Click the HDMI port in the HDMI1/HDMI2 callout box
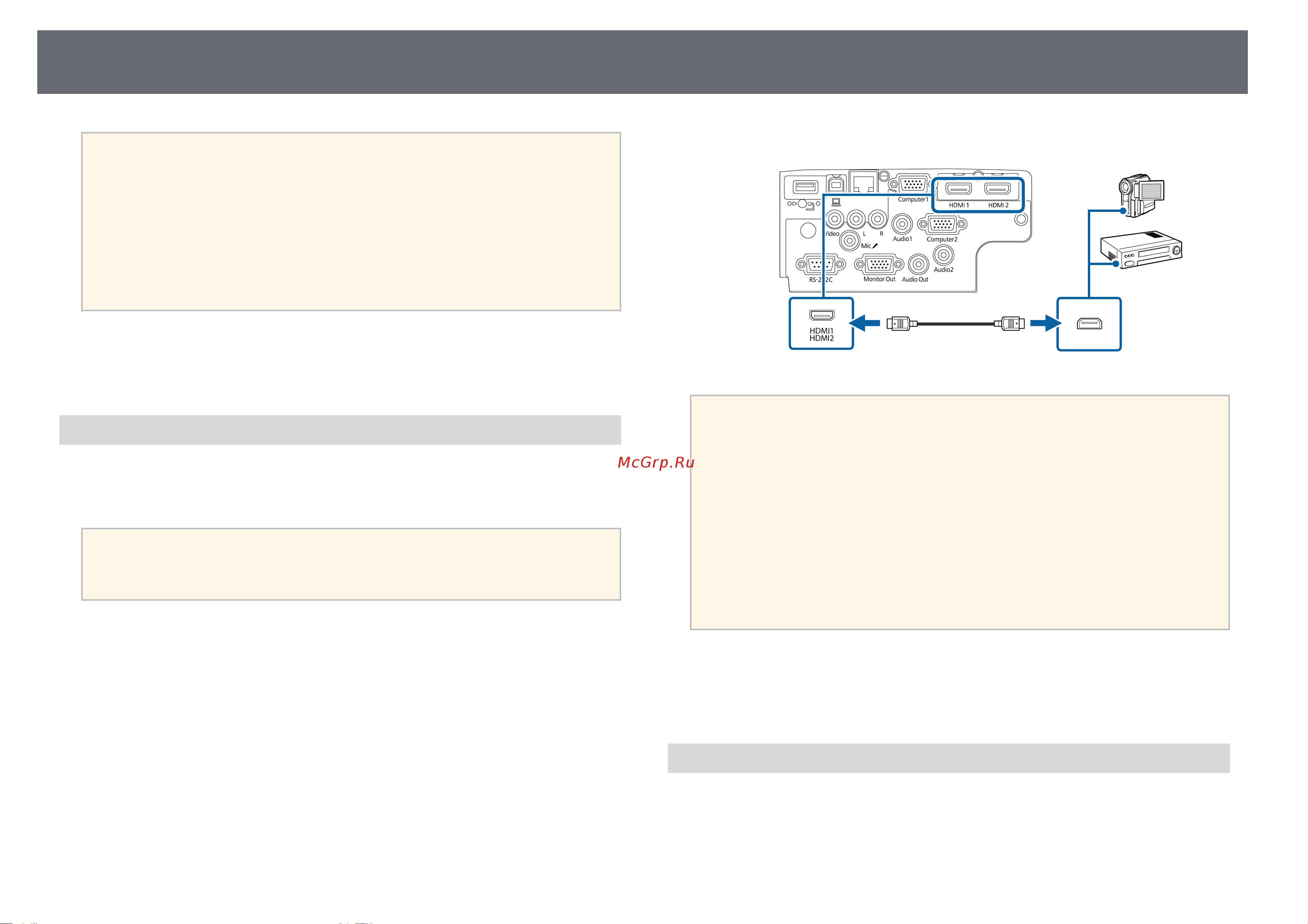 click(822, 315)
